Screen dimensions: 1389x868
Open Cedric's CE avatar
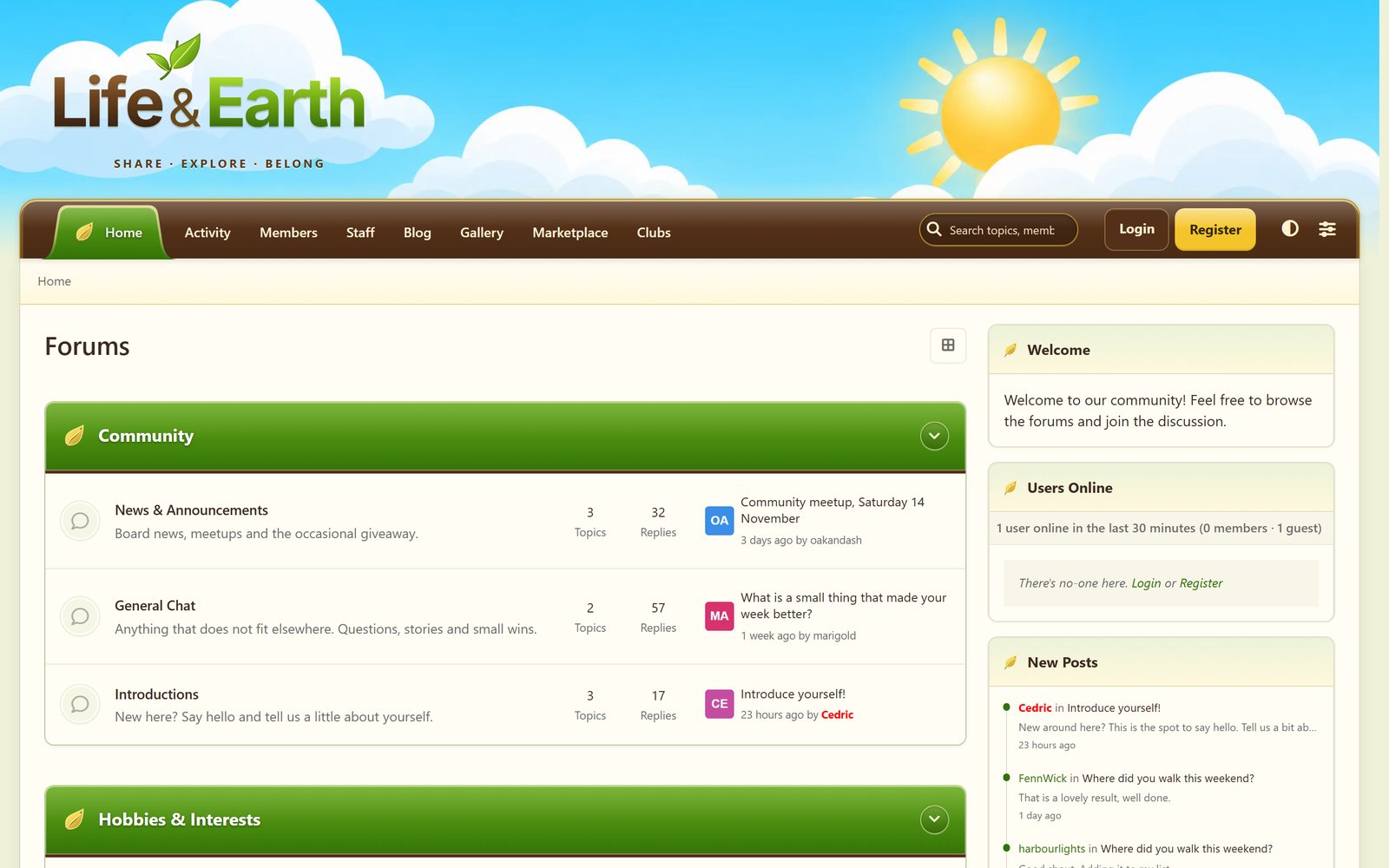[720, 704]
